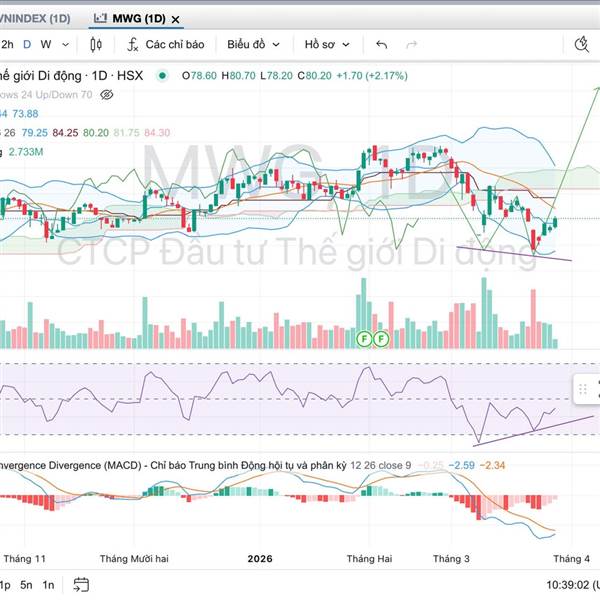600x600 pixels.
Task: Redo the chart action
Action: pyautogui.click(x=411, y=45)
